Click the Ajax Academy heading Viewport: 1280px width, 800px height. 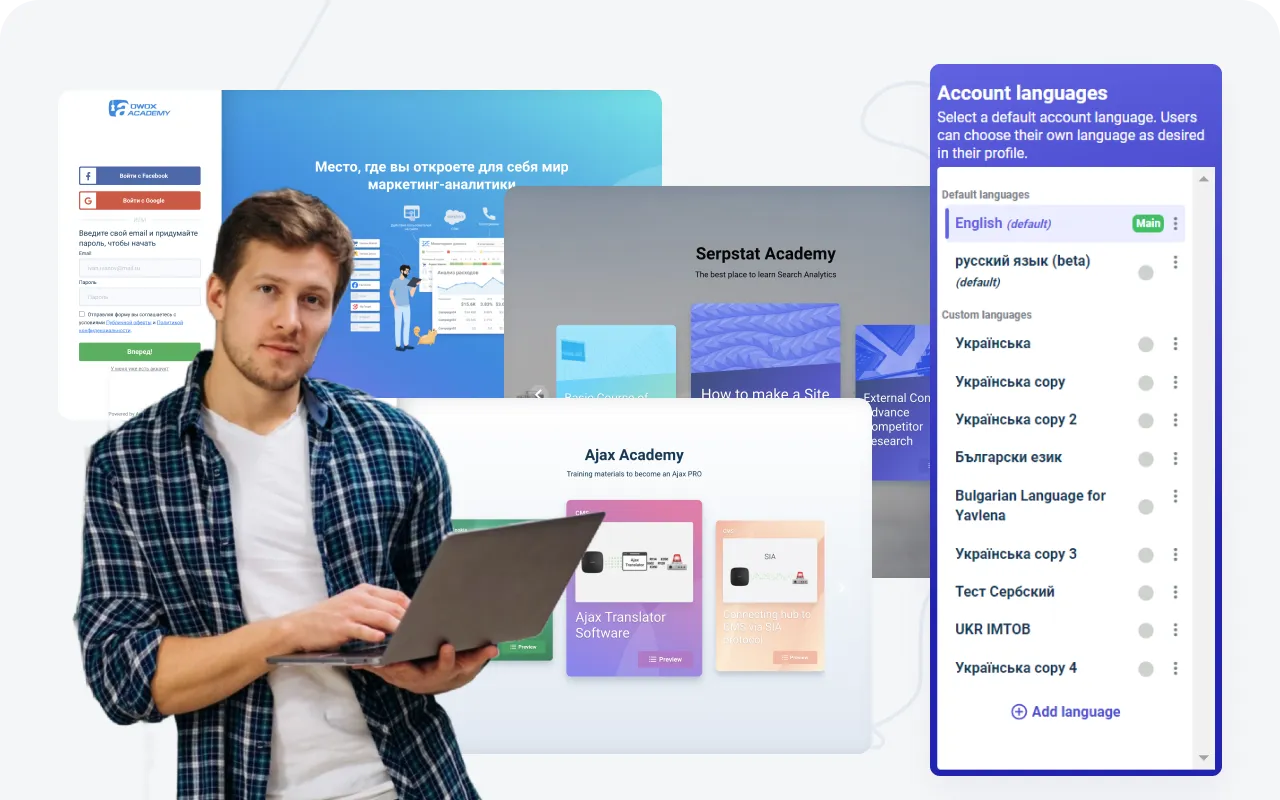coord(634,455)
